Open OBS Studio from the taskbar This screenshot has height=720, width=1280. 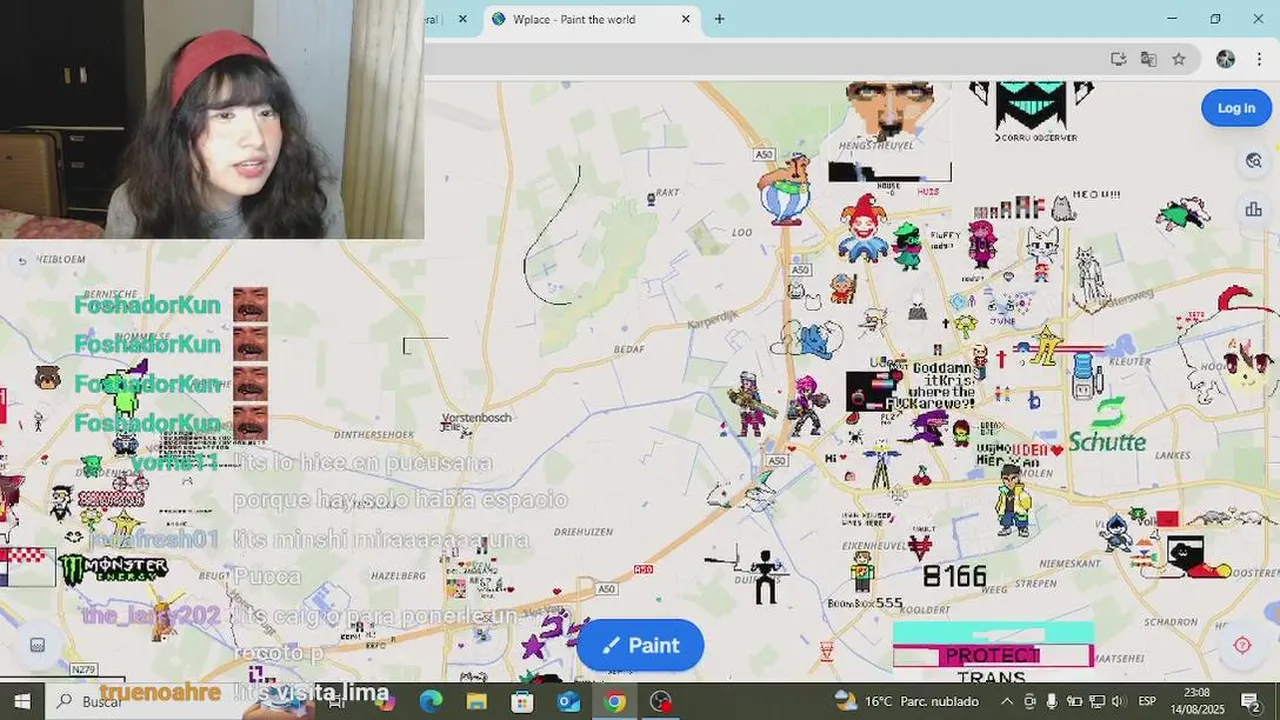661,701
